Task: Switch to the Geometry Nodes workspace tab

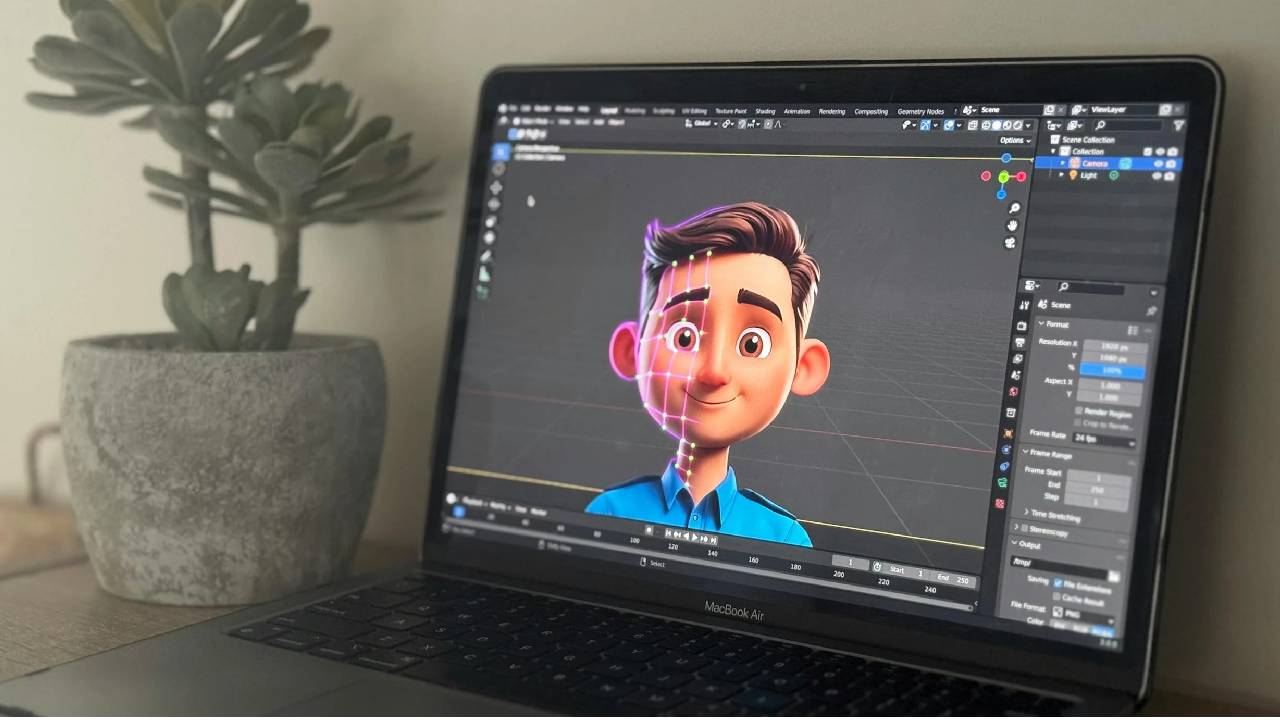Action: click(920, 112)
